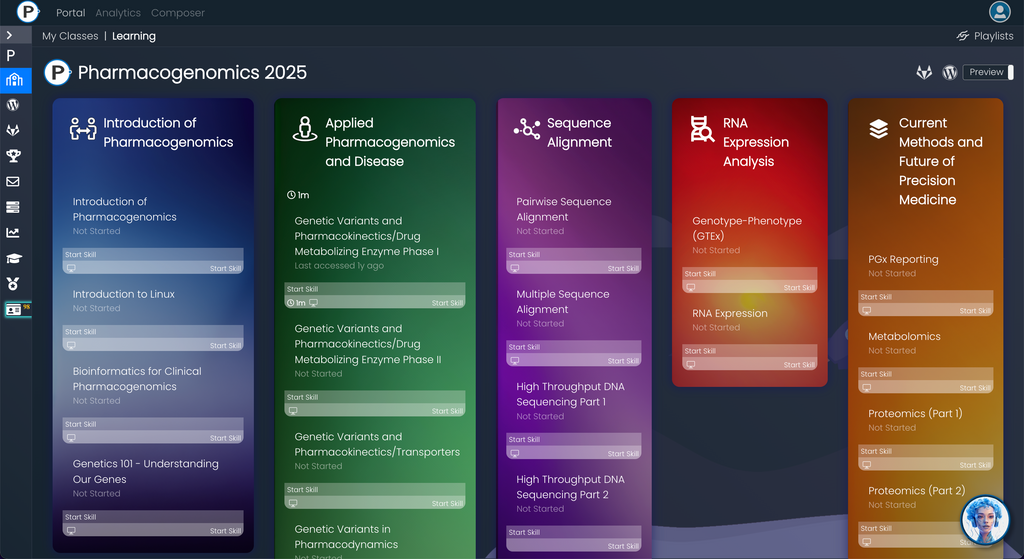This screenshot has height=559, width=1024.
Task: Start Skill for Bioinformatics for Clinical Pharmacogenomics
Action: pyautogui.click(x=153, y=431)
